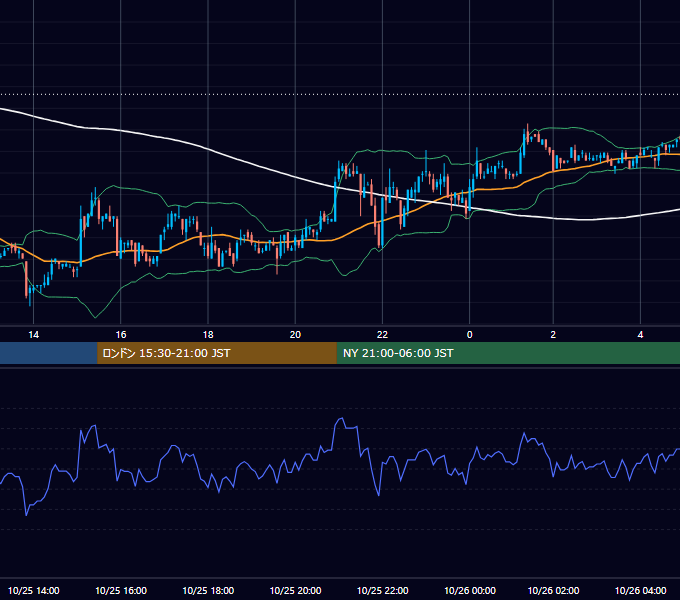Click the 10/25 16:00 time label
680x600 pixels.
pyautogui.click(x=121, y=590)
